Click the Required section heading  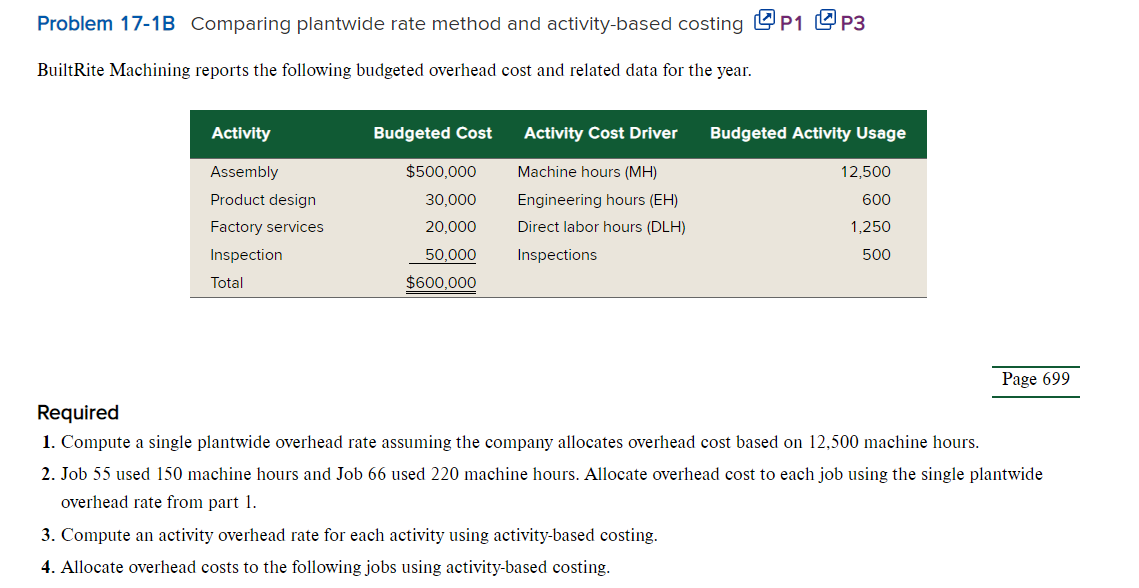[x=76, y=412]
